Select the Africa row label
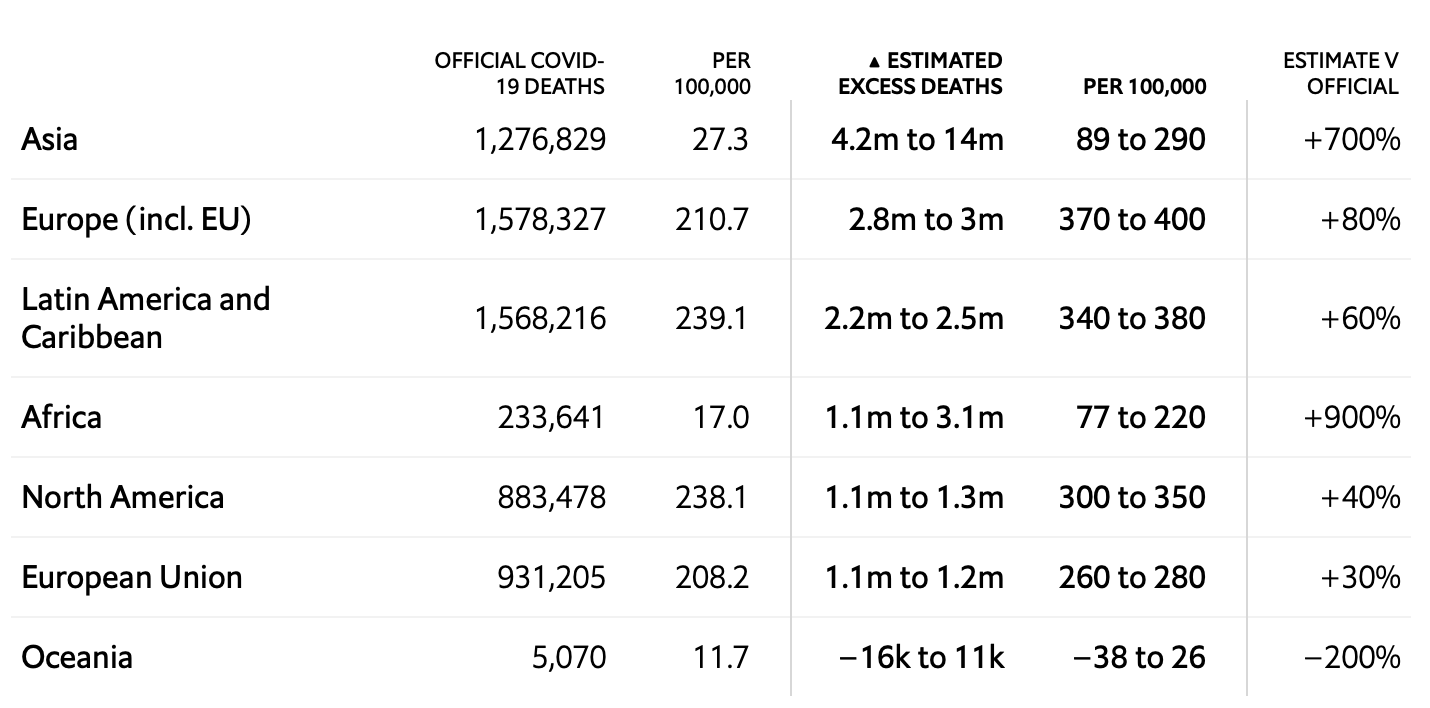Image resolution: width=1430 pixels, height=708 pixels. (61, 417)
